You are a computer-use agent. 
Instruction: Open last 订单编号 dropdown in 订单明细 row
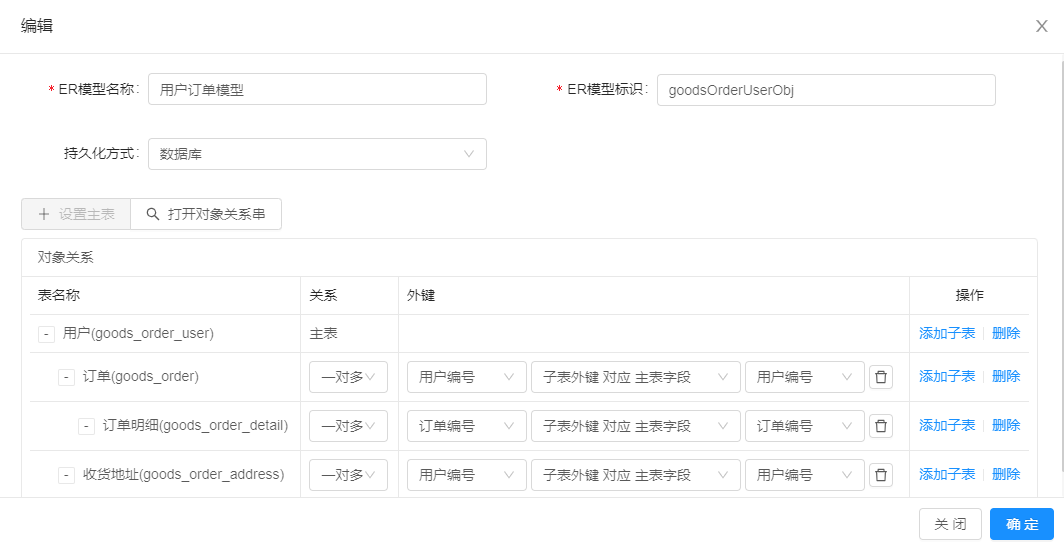(805, 426)
